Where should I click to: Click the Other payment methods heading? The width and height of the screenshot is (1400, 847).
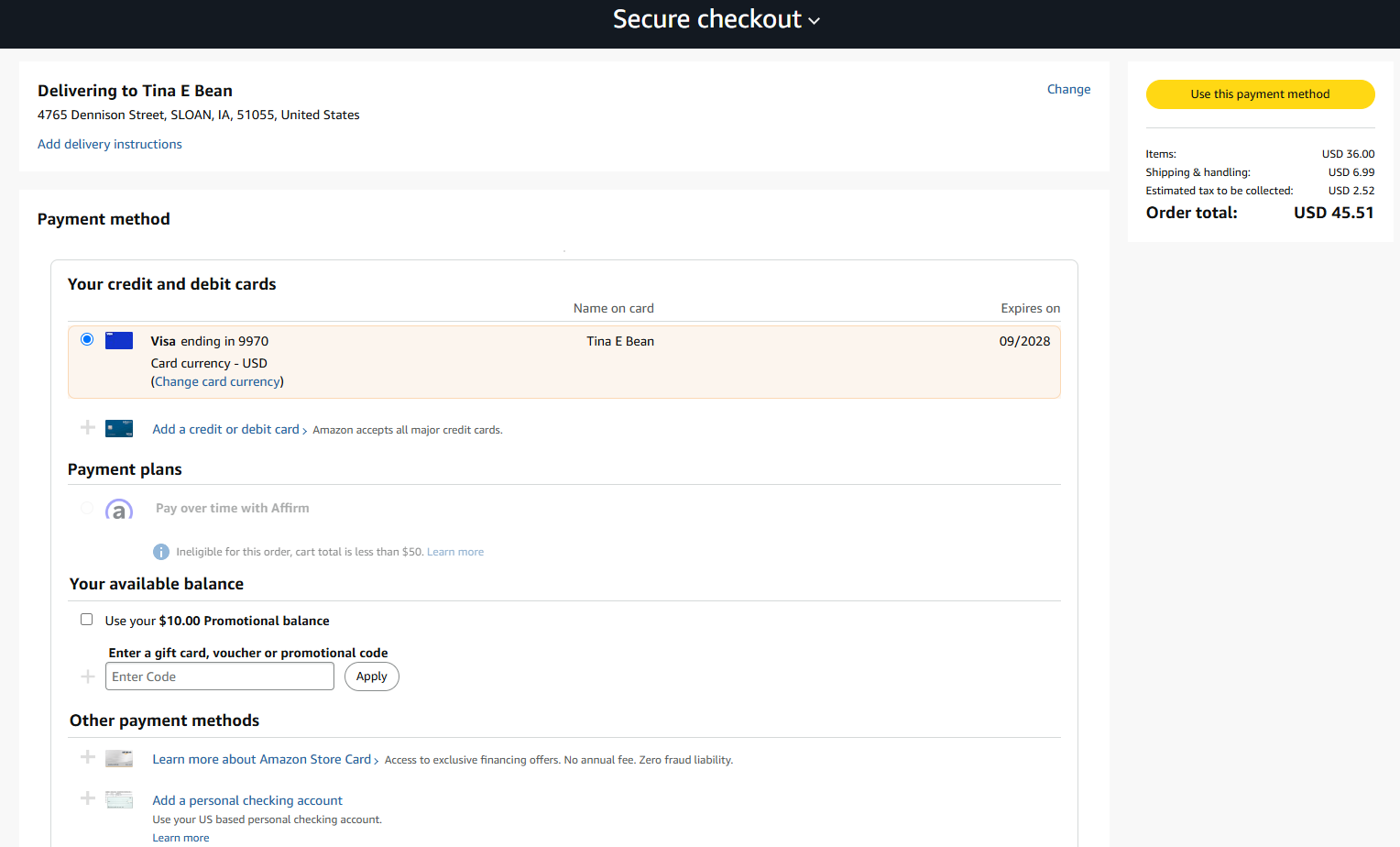click(164, 720)
